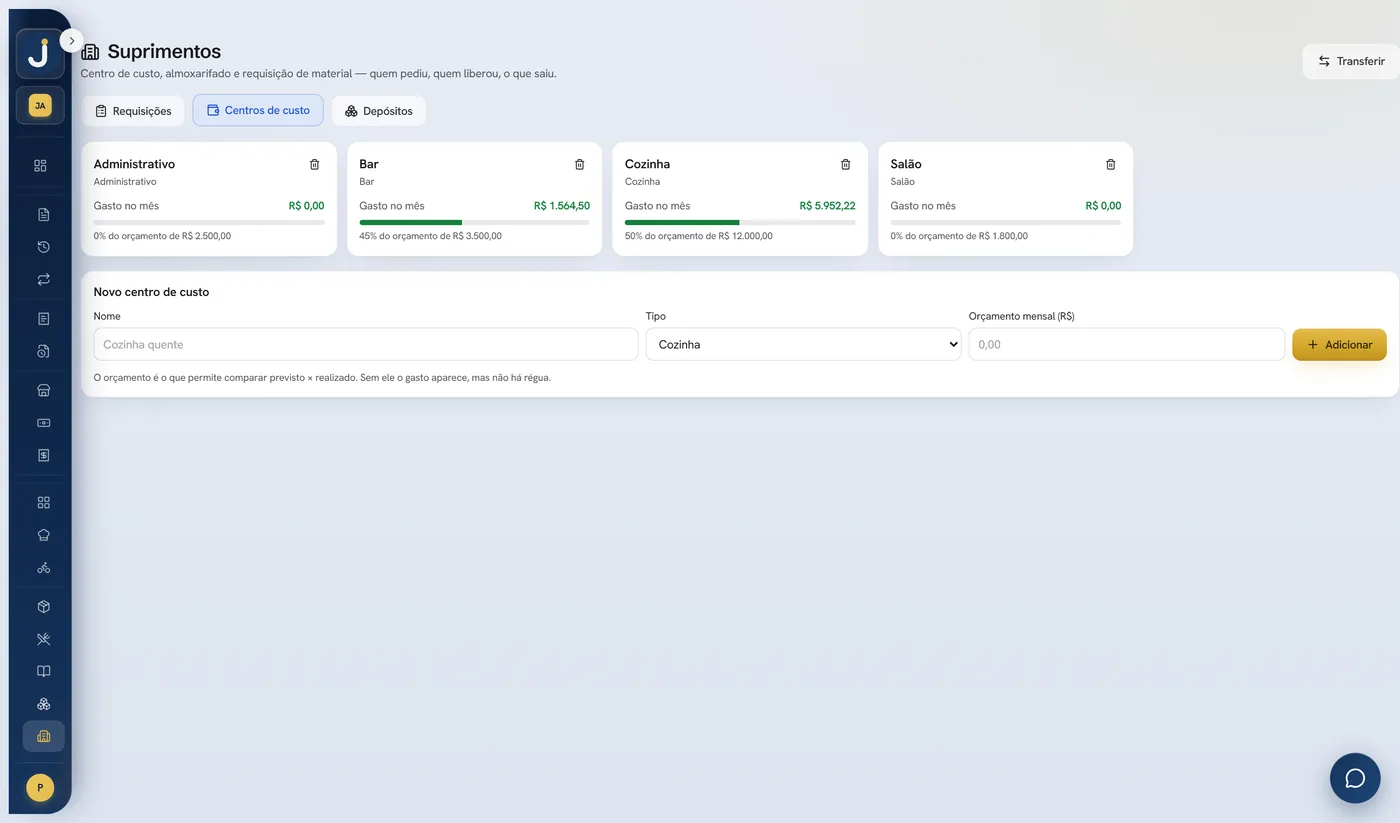Viewport: 1400px width, 823px height.
Task: Click the R$ 1.564,50 Bar amount
Action: (x=562, y=206)
